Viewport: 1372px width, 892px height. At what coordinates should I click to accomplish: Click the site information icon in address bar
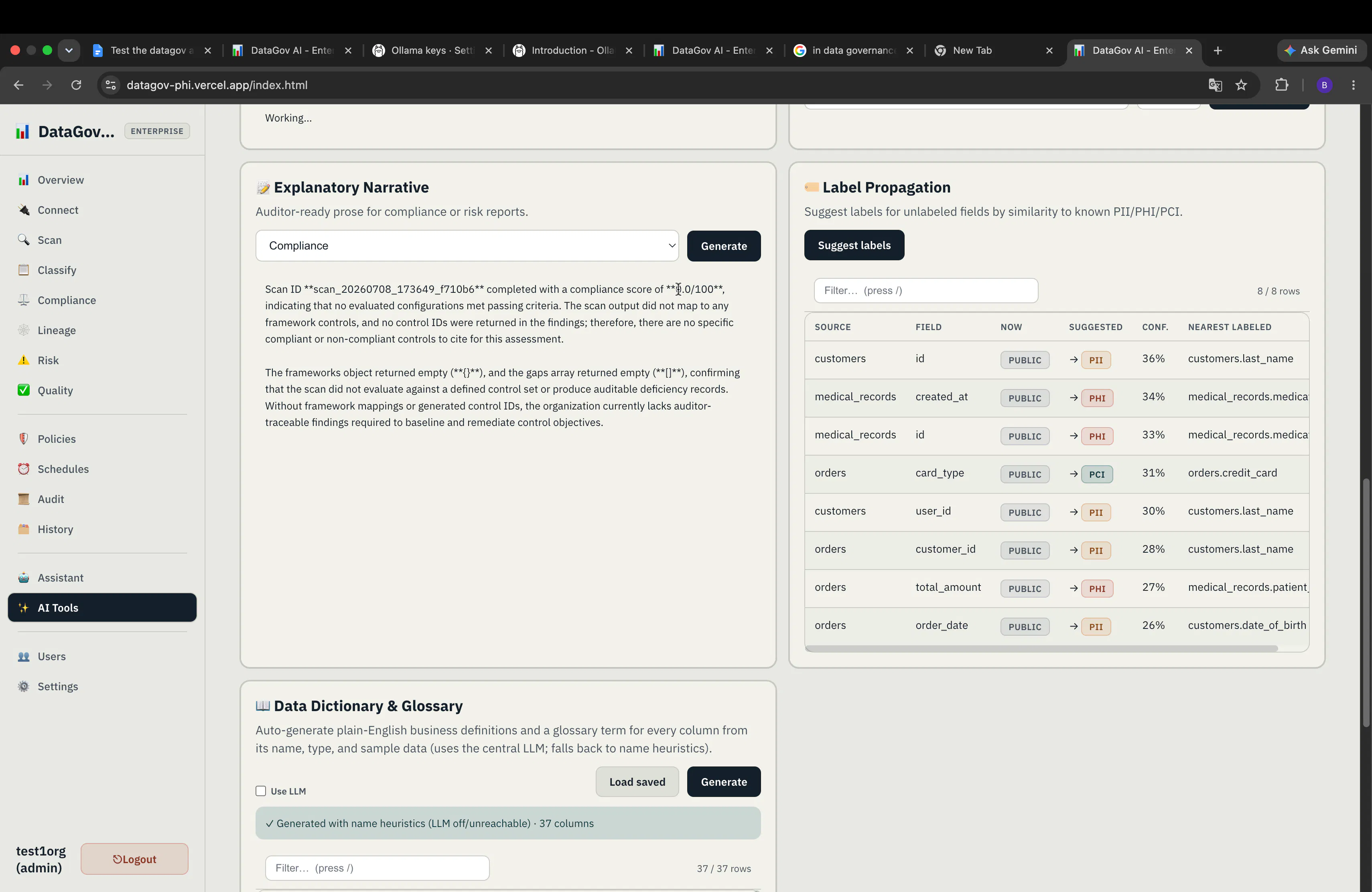[111, 85]
